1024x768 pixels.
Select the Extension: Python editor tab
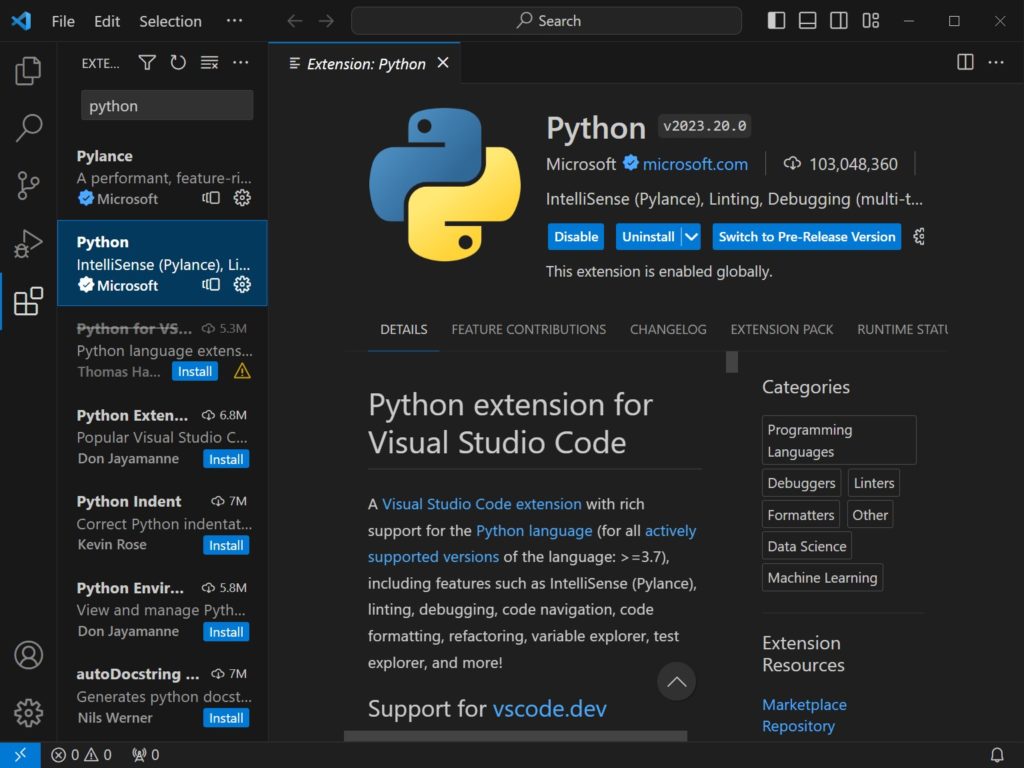[x=364, y=63]
